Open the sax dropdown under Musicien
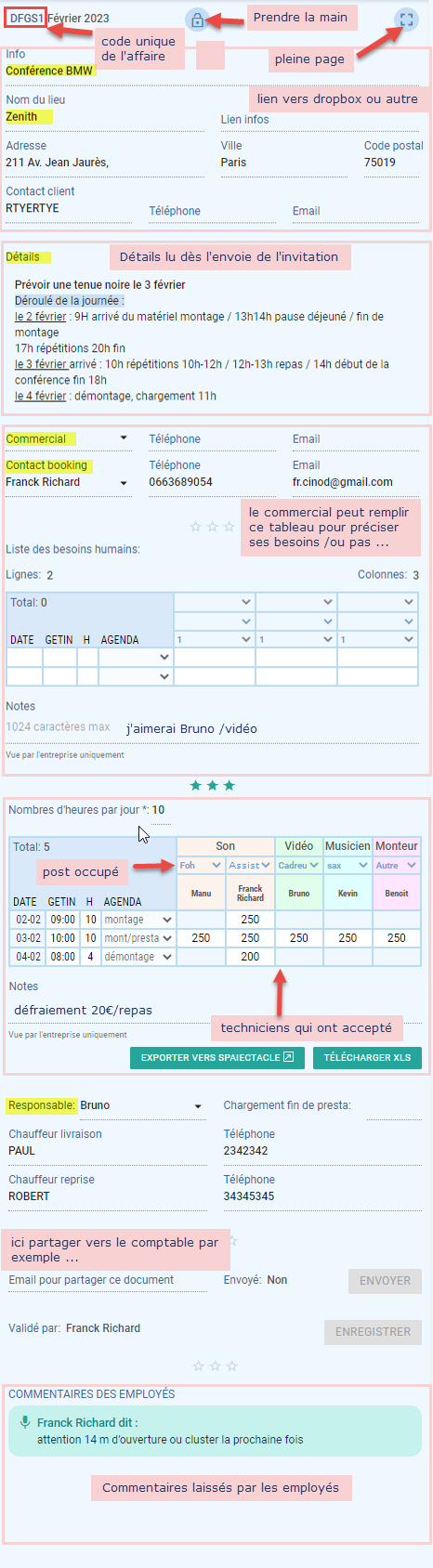 click(348, 865)
